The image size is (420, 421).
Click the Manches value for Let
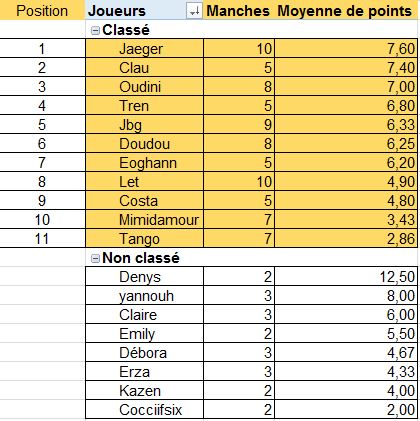[x=239, y=182]
